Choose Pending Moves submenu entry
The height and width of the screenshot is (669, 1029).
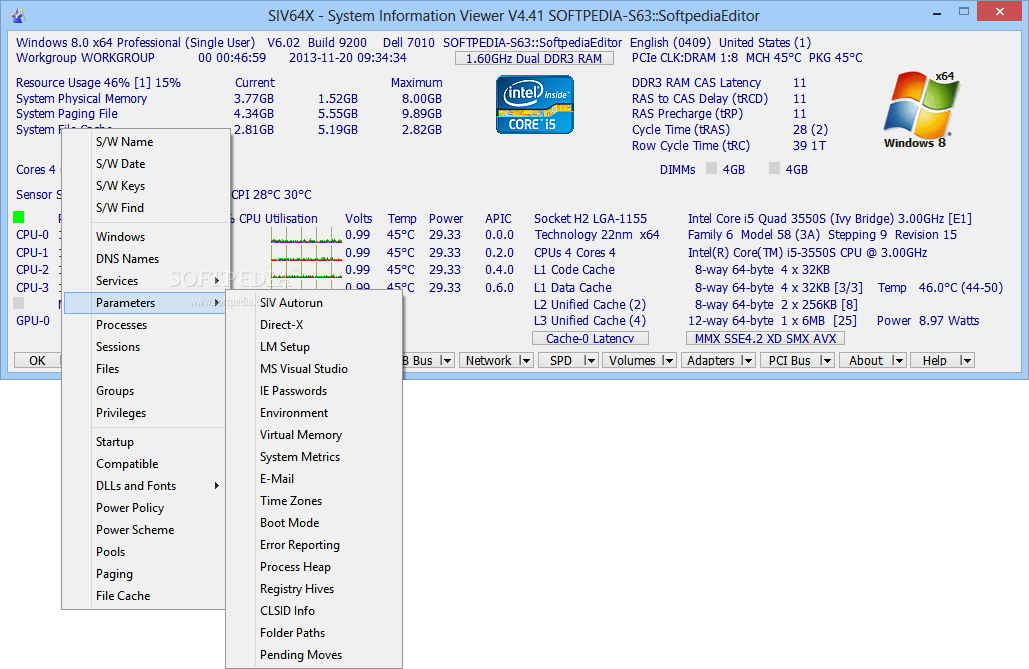tap(314, 655)
